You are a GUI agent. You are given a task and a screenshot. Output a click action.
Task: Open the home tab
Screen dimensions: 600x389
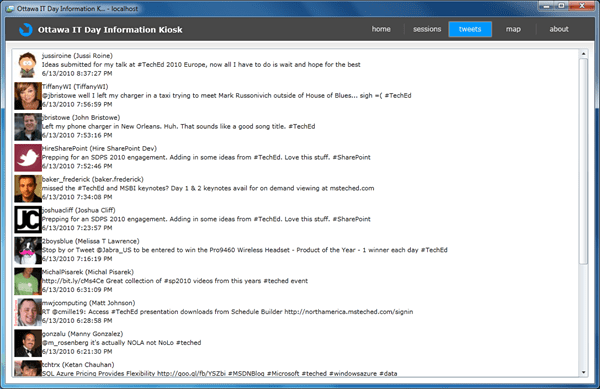(x=381, y=29)
